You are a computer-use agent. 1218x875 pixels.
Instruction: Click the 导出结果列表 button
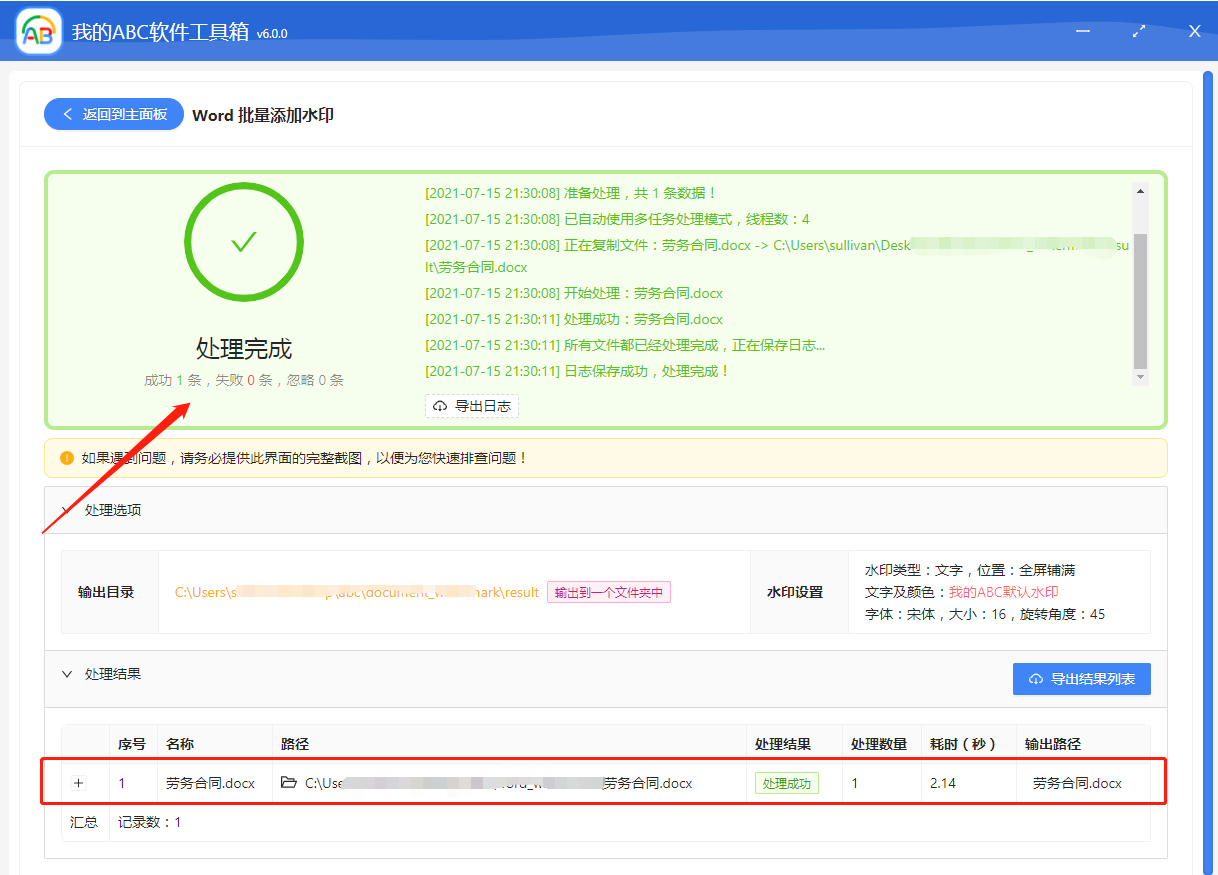[1081, 678]
